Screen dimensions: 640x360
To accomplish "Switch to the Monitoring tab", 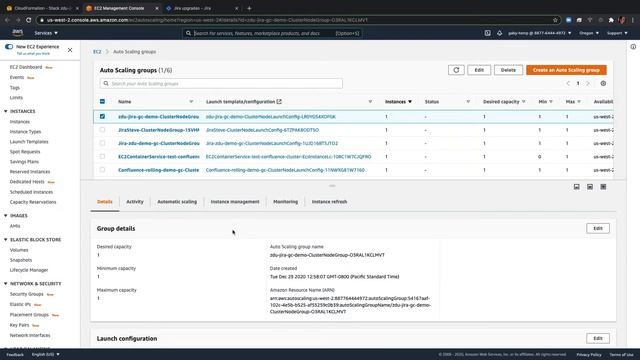I will click(285, 202).
